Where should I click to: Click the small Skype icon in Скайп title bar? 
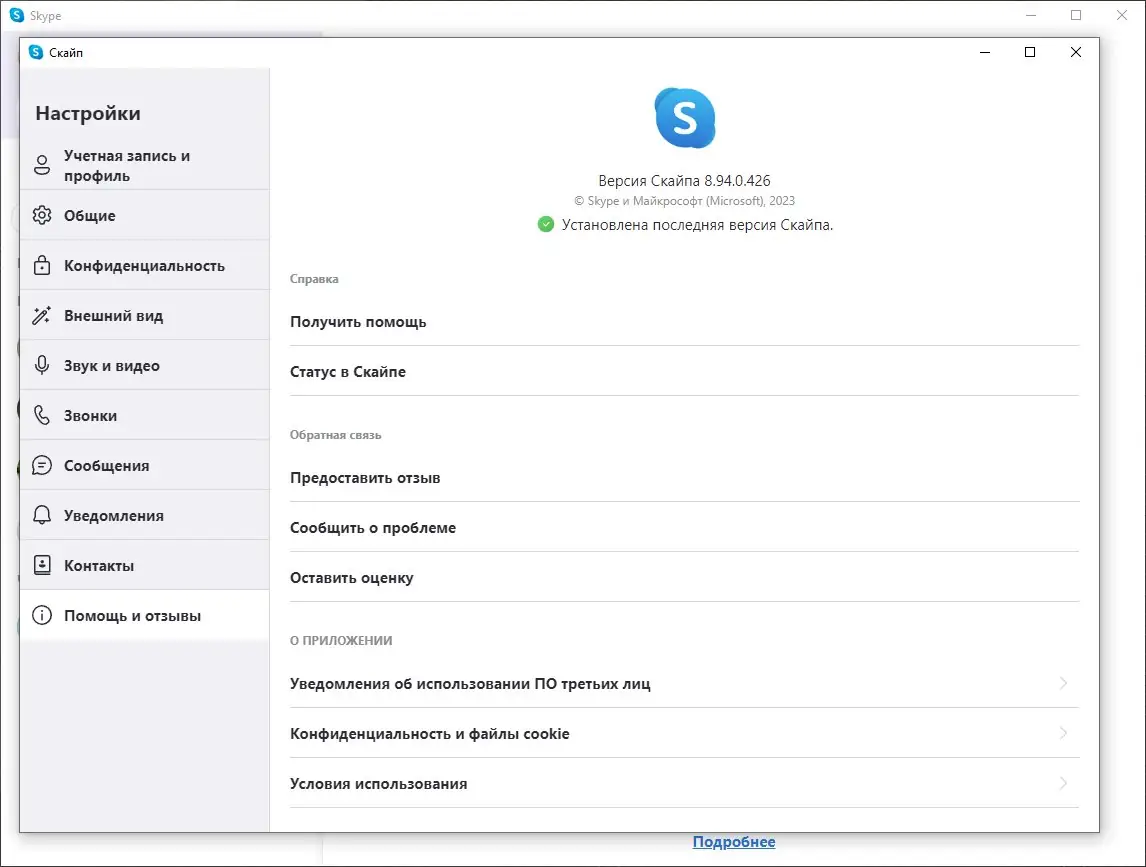point(36,52)
